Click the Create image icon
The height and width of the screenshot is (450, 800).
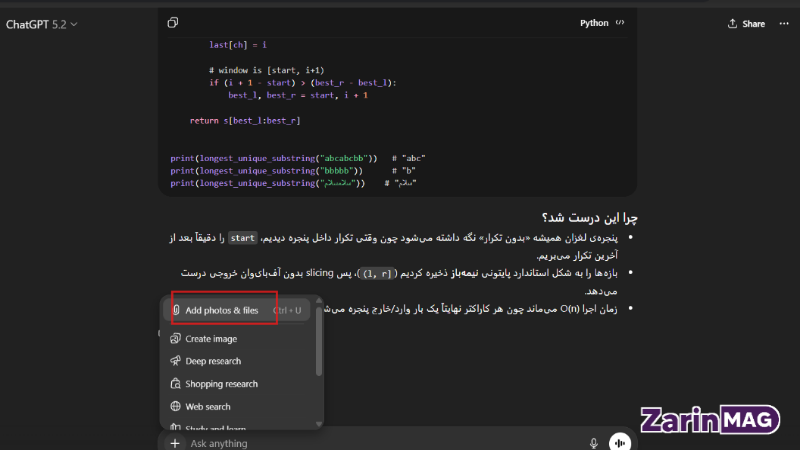pos(176,338)
